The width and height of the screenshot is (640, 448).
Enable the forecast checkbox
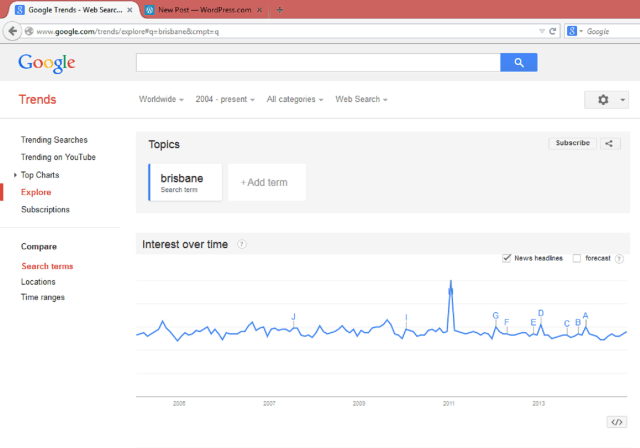[x=577, y=258]
